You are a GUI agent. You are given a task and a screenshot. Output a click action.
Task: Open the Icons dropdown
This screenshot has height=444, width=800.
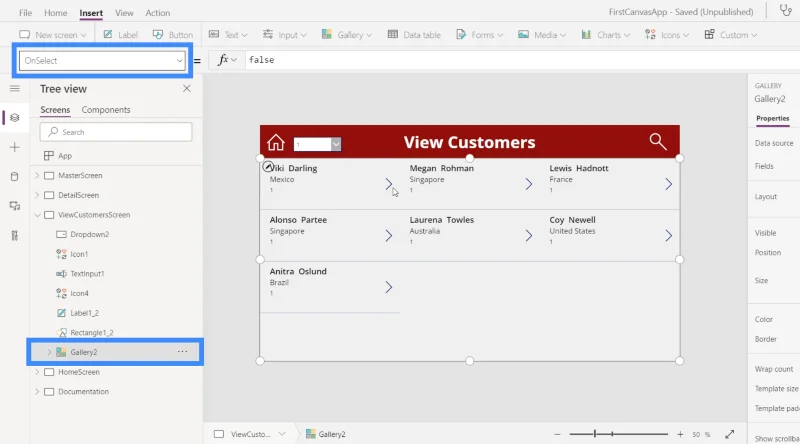click(x=667, y=35)
